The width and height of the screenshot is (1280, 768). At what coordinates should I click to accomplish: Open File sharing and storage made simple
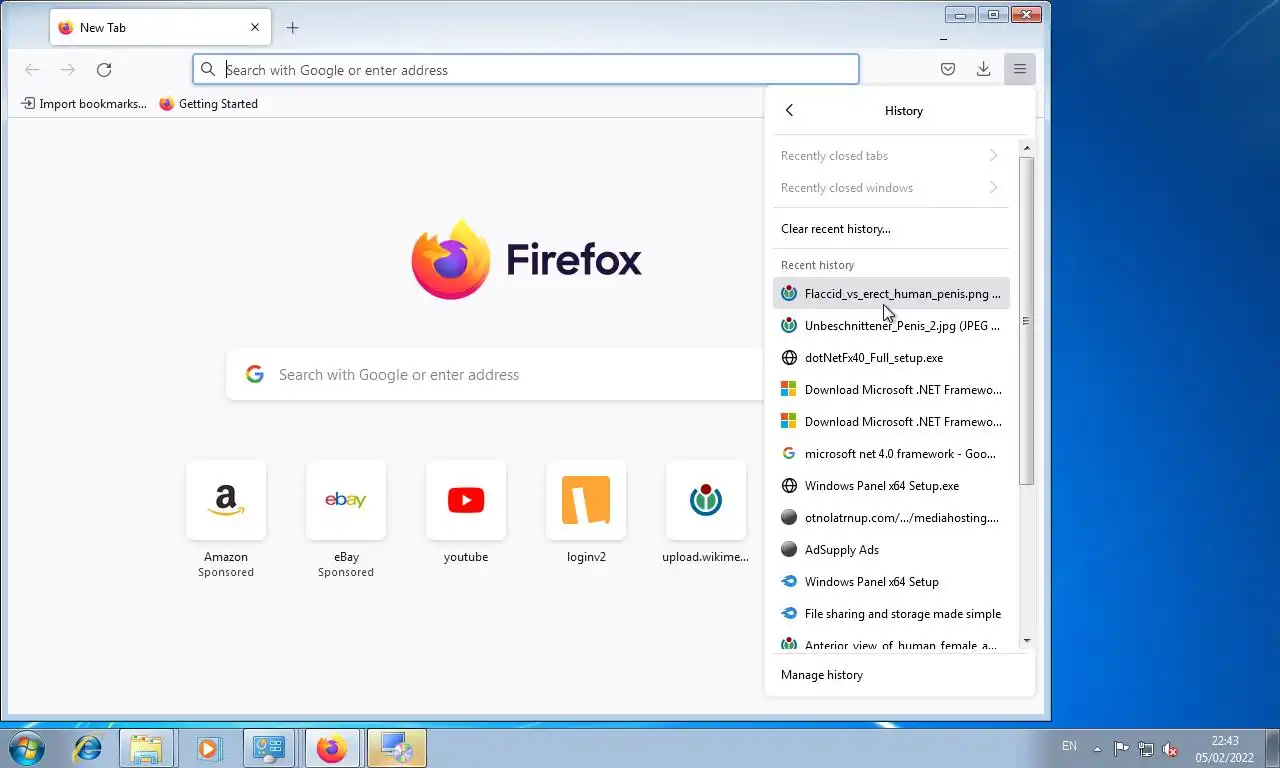(891, 614)
